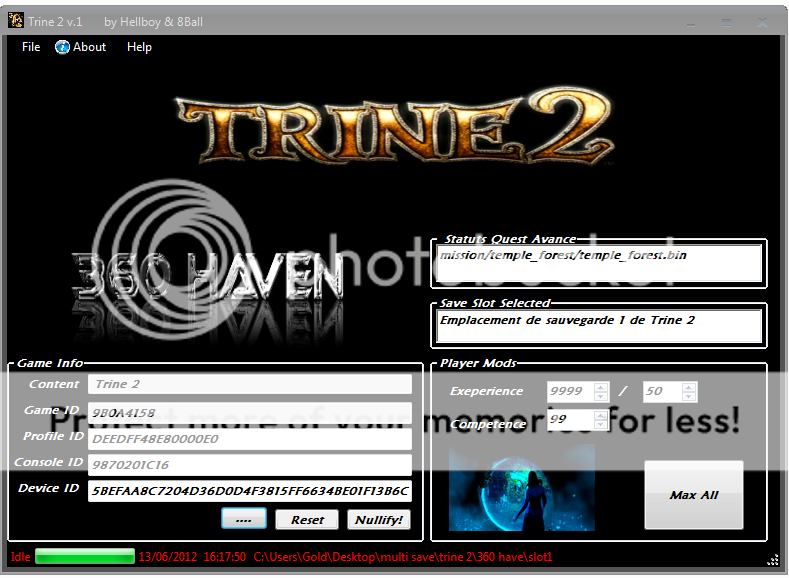Increase the Competence value with up arrow
Viewport: 789px width, 578px height.
coord(600,415)
